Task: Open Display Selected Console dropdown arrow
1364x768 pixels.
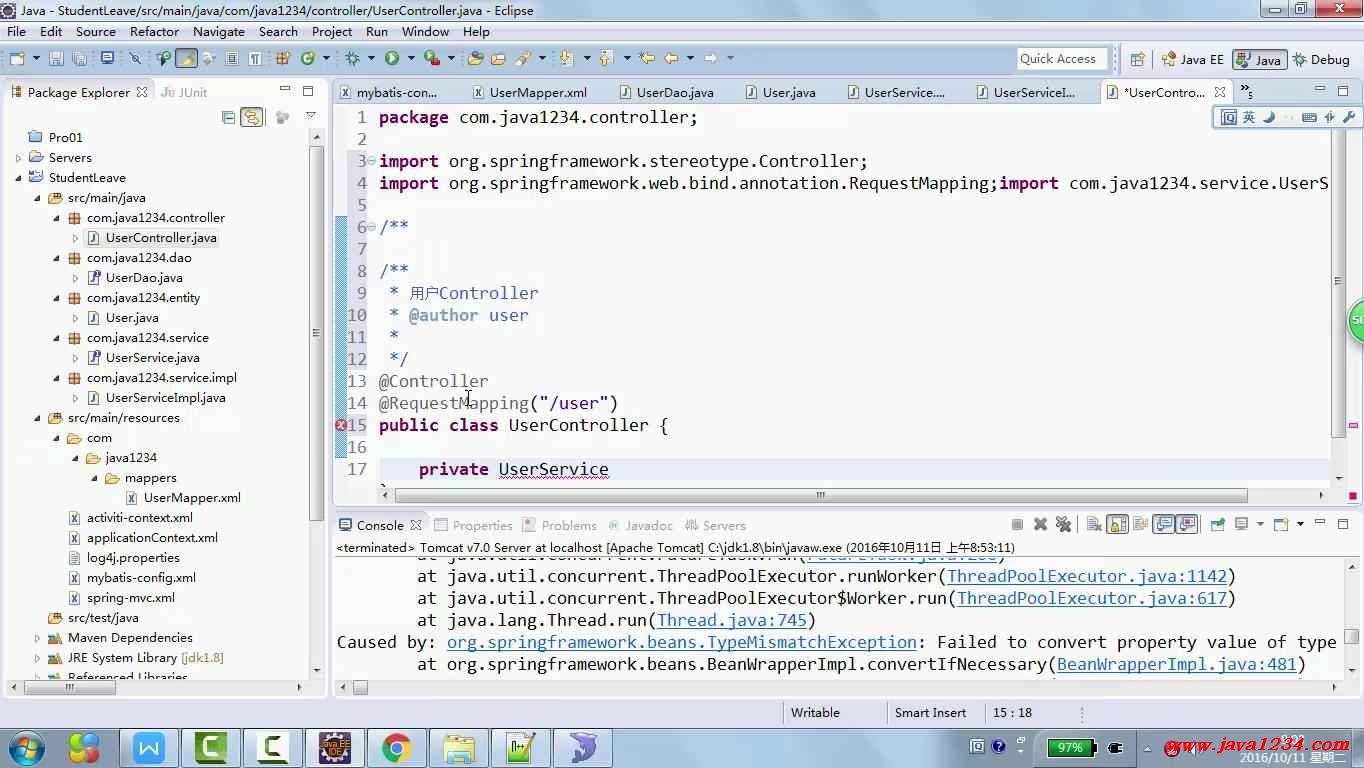Action: [1260, 524]
